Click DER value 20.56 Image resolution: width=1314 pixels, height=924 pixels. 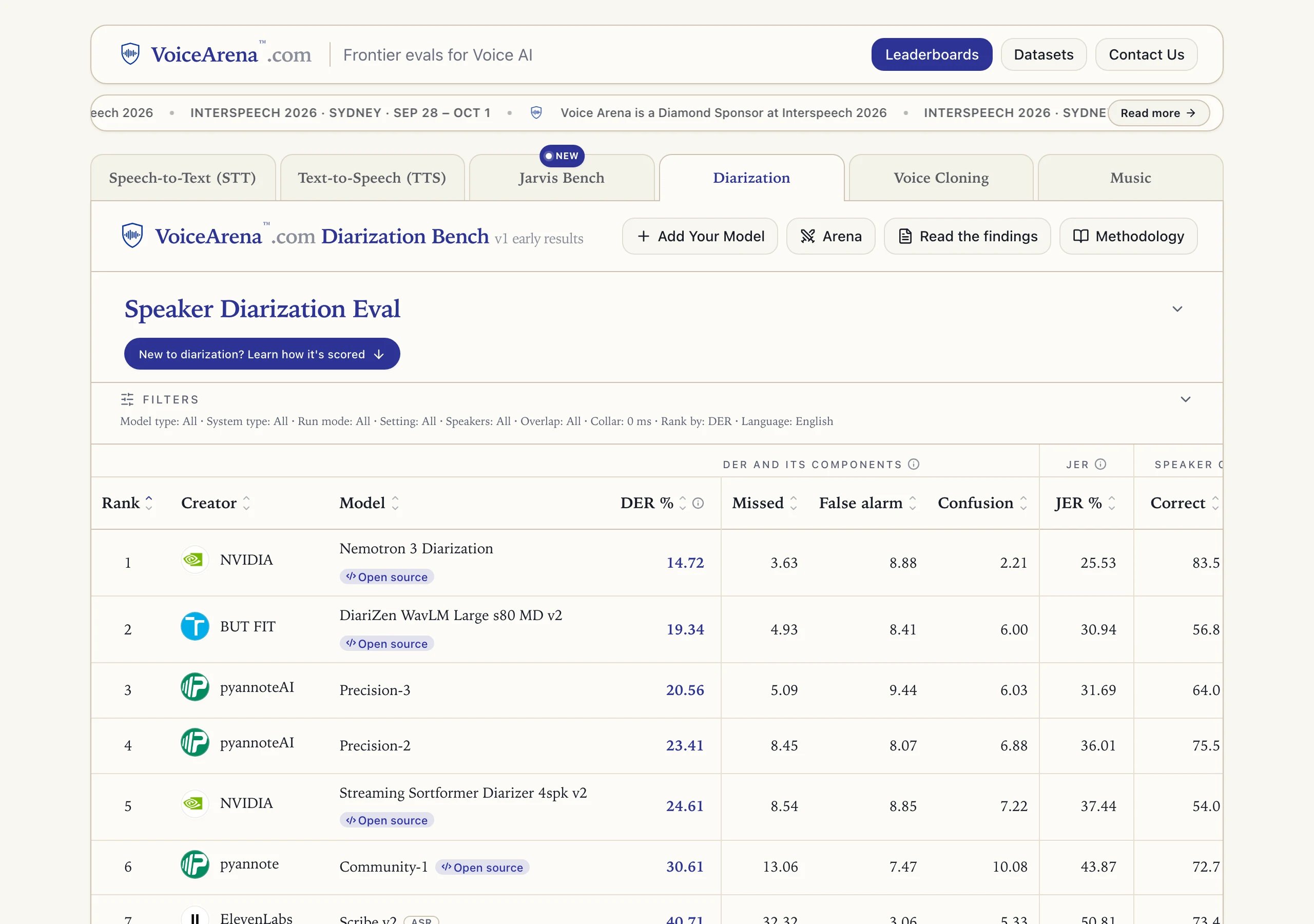[685, 690]
